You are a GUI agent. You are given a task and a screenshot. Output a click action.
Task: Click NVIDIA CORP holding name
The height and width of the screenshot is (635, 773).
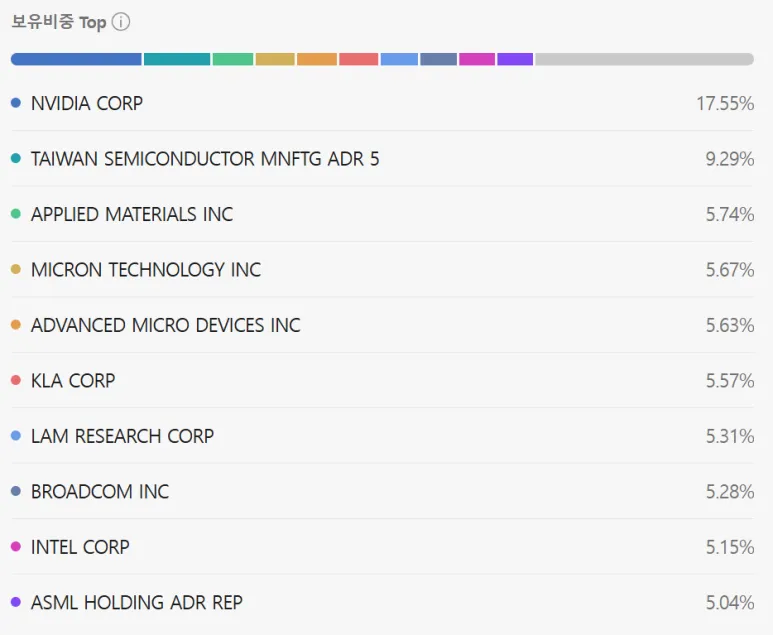click(x=87, y=104)
